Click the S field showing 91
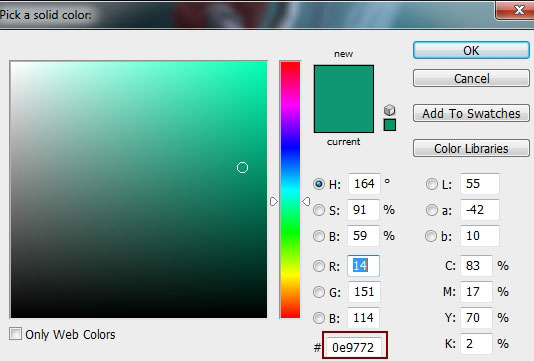The width and height of the screenshot is (534, 361). pyautogui.click(x=363, y=210)
